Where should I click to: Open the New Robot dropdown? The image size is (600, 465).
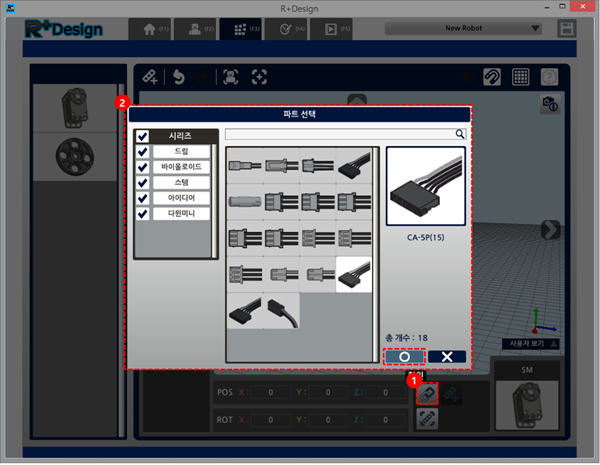tap(466, 29)
